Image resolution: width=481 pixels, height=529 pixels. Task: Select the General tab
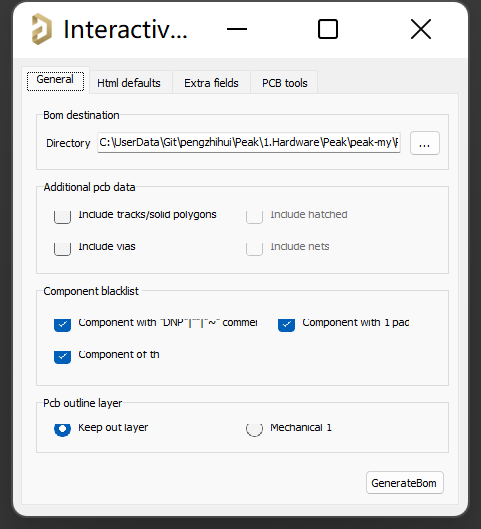[x=55, y=80]
